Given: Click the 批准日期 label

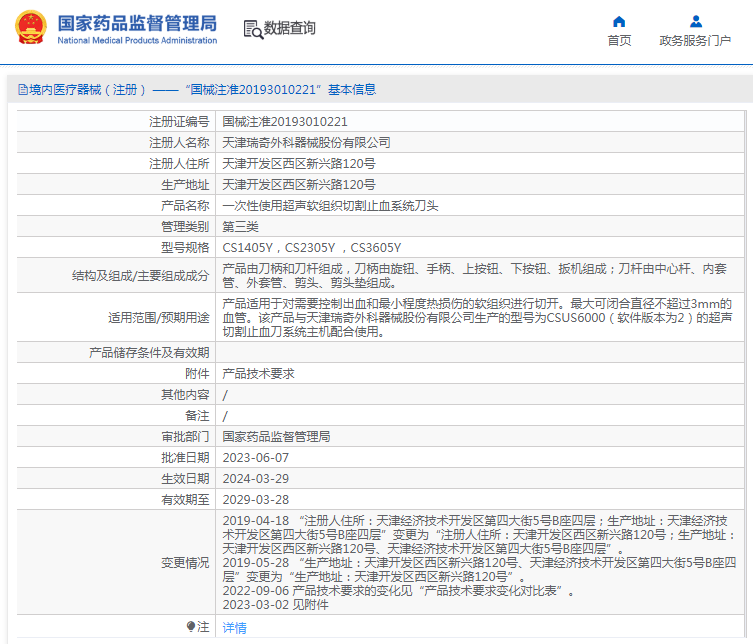Looking at the screenshot, I should point(185,458).
